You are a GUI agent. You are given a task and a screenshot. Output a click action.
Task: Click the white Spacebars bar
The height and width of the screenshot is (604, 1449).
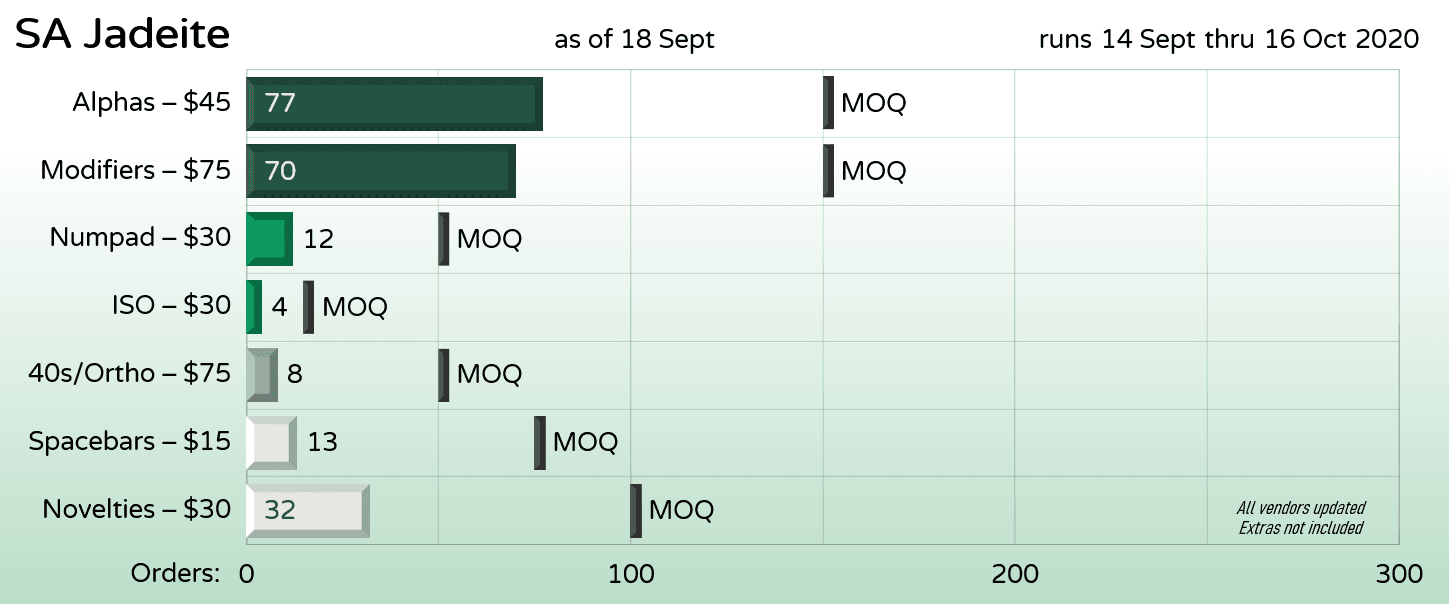(x=271, y=443)
